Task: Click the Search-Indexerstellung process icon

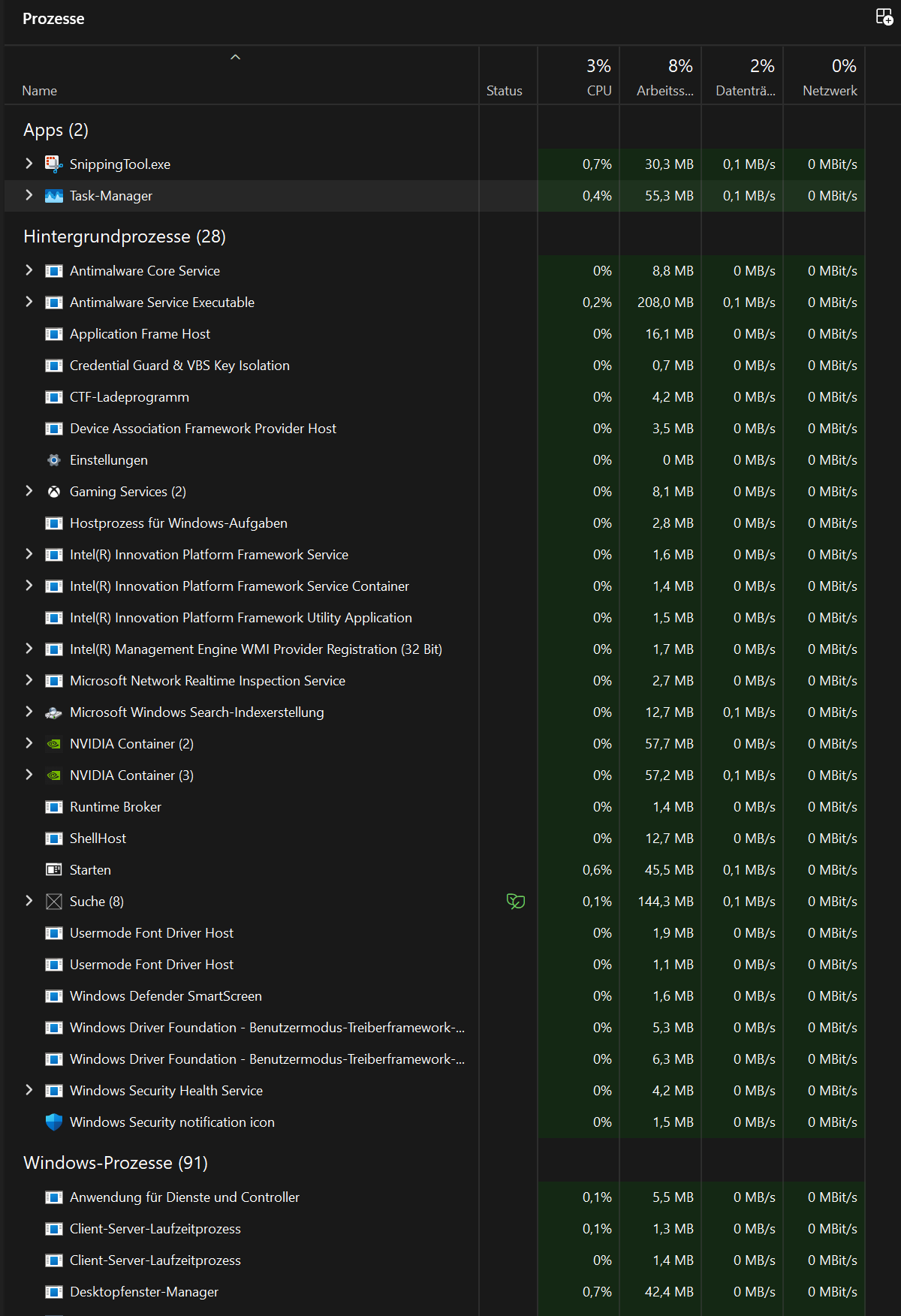Action: (53, 712)
